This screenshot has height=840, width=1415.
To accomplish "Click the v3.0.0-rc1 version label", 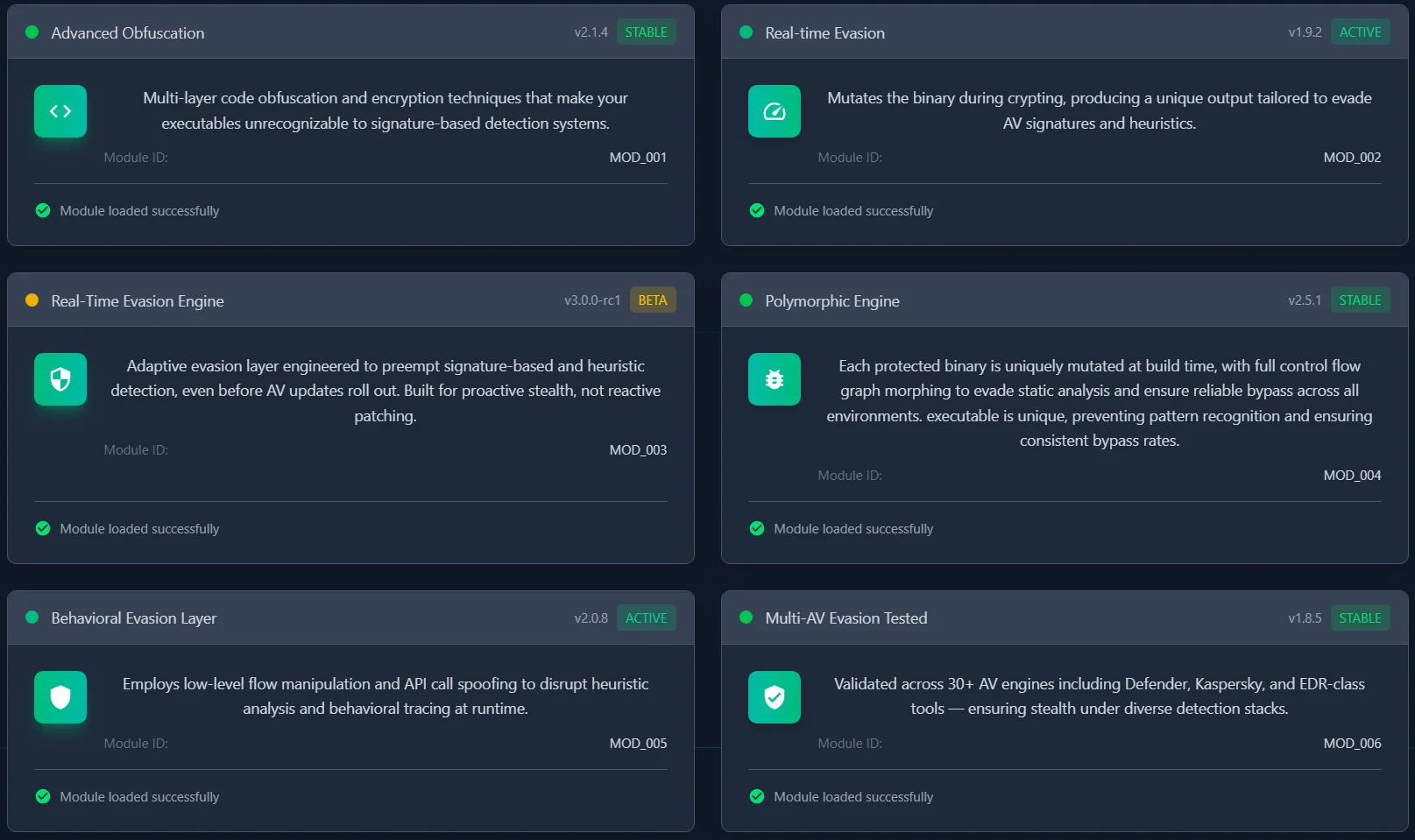I will point(592,300).
